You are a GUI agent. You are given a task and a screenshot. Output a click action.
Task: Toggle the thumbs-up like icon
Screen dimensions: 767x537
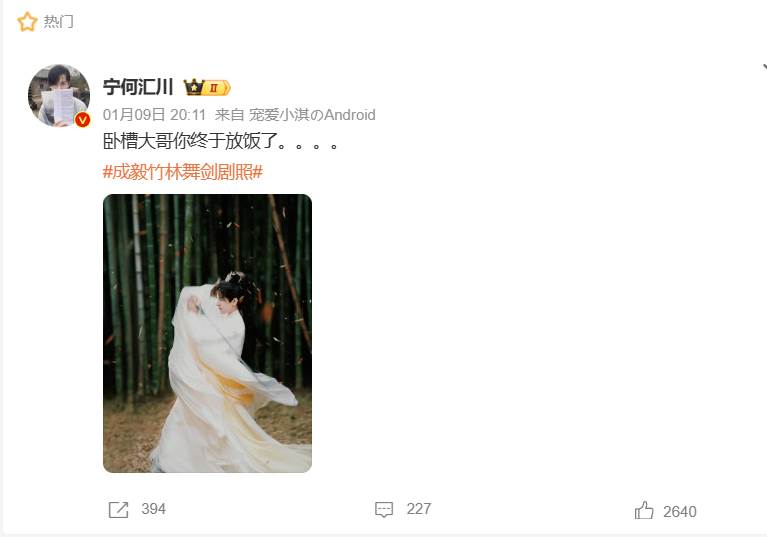(644, 511)
